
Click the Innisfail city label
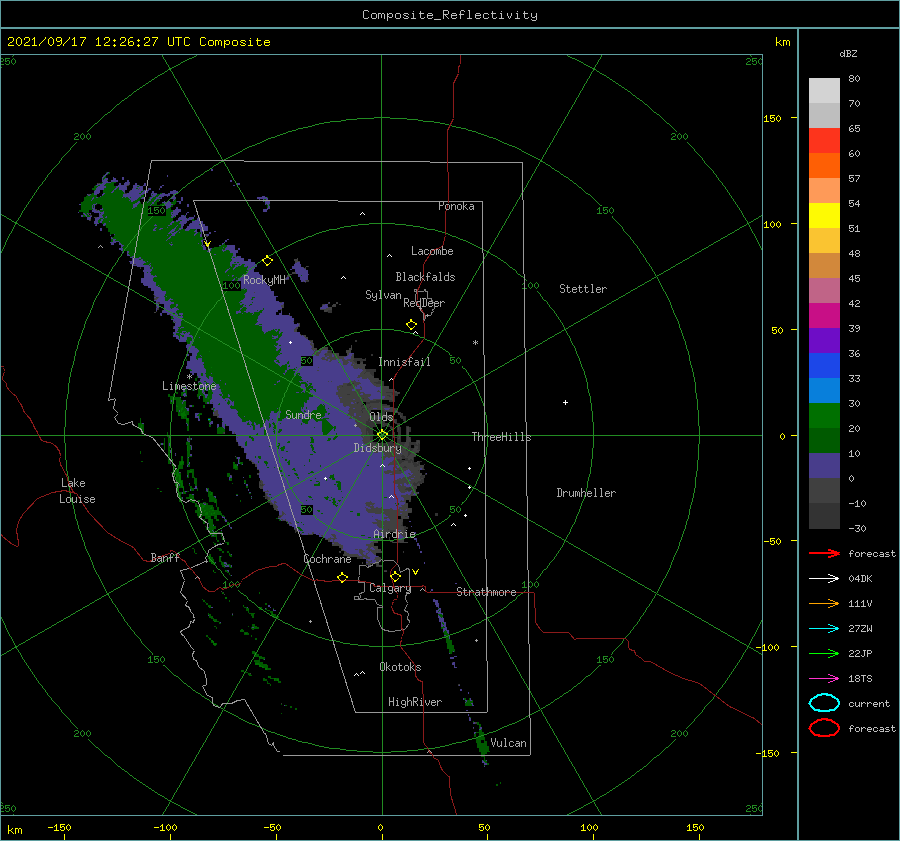coord(404,362)
